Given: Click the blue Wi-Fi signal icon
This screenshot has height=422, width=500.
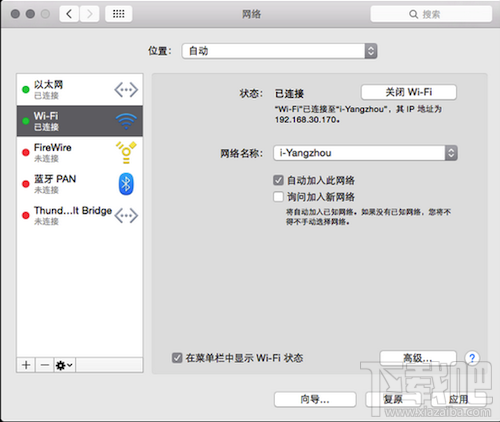Looking at the screenshot, I should [126, 121].
